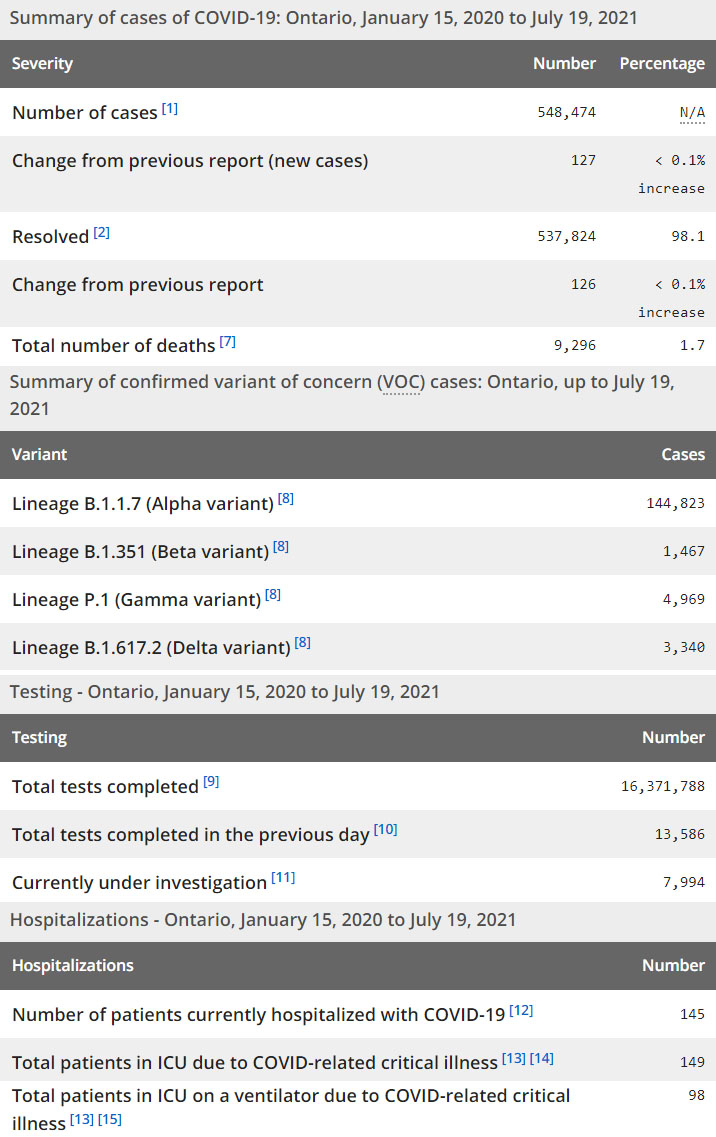Screen dimensions: 716x1137
Task: Click footnote 7 for Total number of deaths
Action: pos(228,342)
